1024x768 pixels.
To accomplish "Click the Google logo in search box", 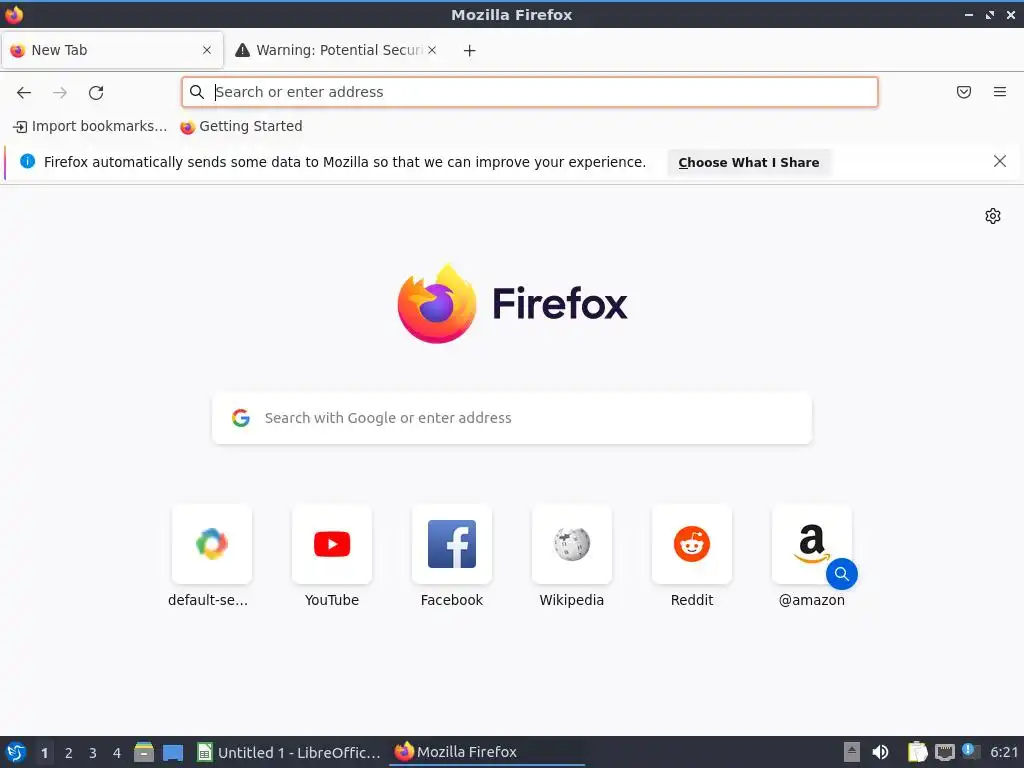I will pos(241,418).
